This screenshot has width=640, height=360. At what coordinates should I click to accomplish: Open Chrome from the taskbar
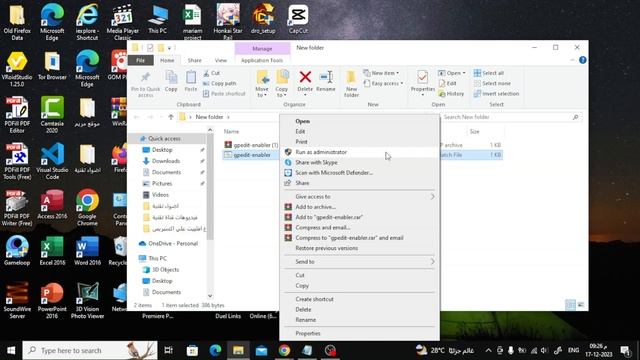(284, 350)
